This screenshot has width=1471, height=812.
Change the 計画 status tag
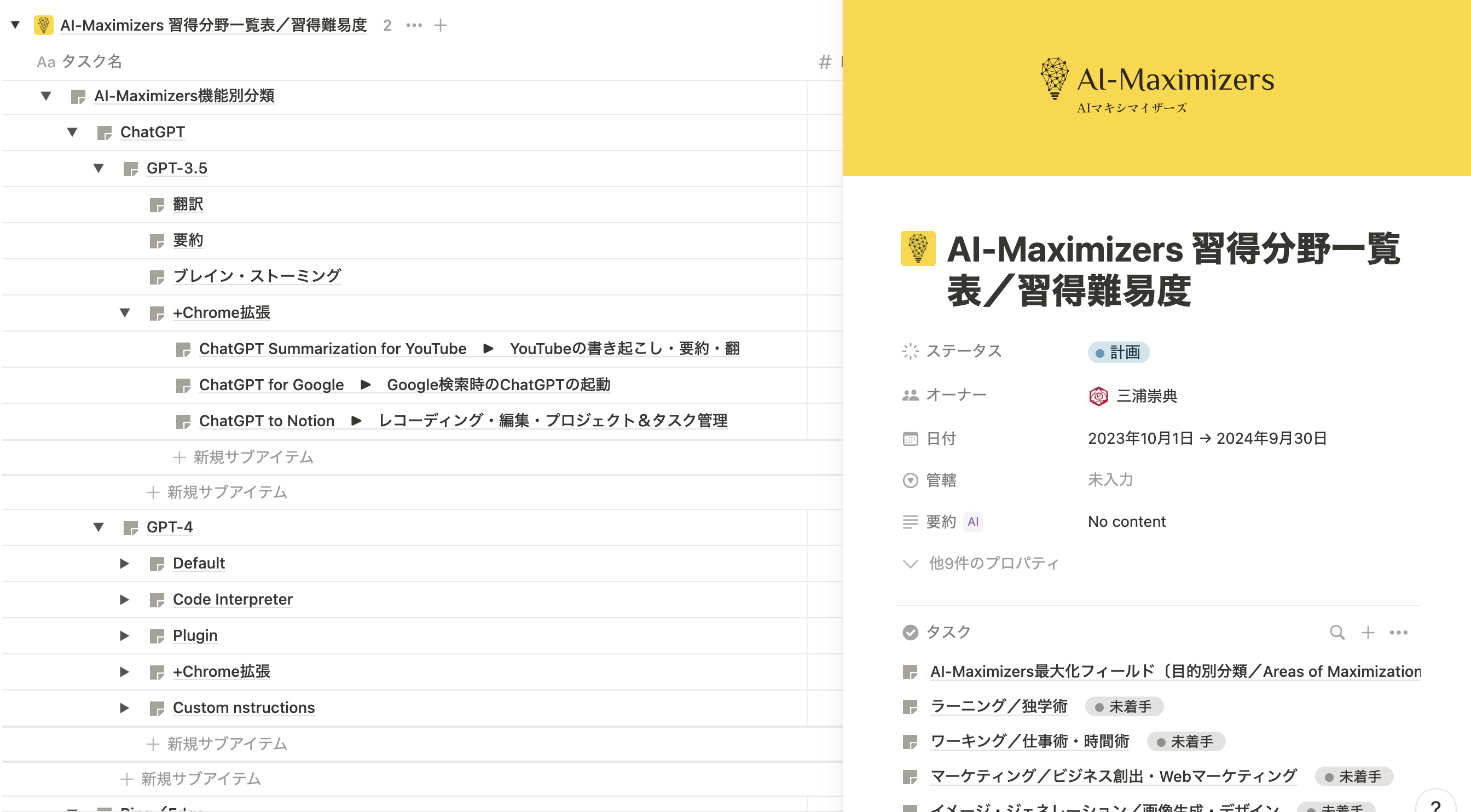click(x=1119, y=352)
